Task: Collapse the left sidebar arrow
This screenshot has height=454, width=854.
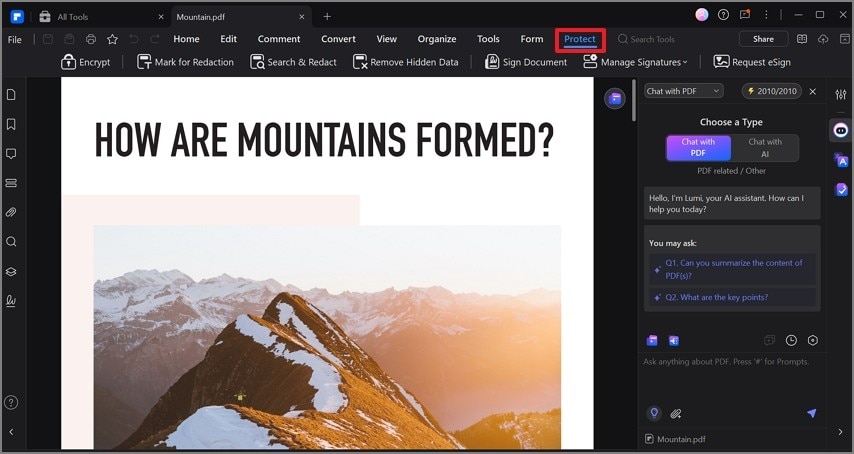Action: tap(11, 432)
